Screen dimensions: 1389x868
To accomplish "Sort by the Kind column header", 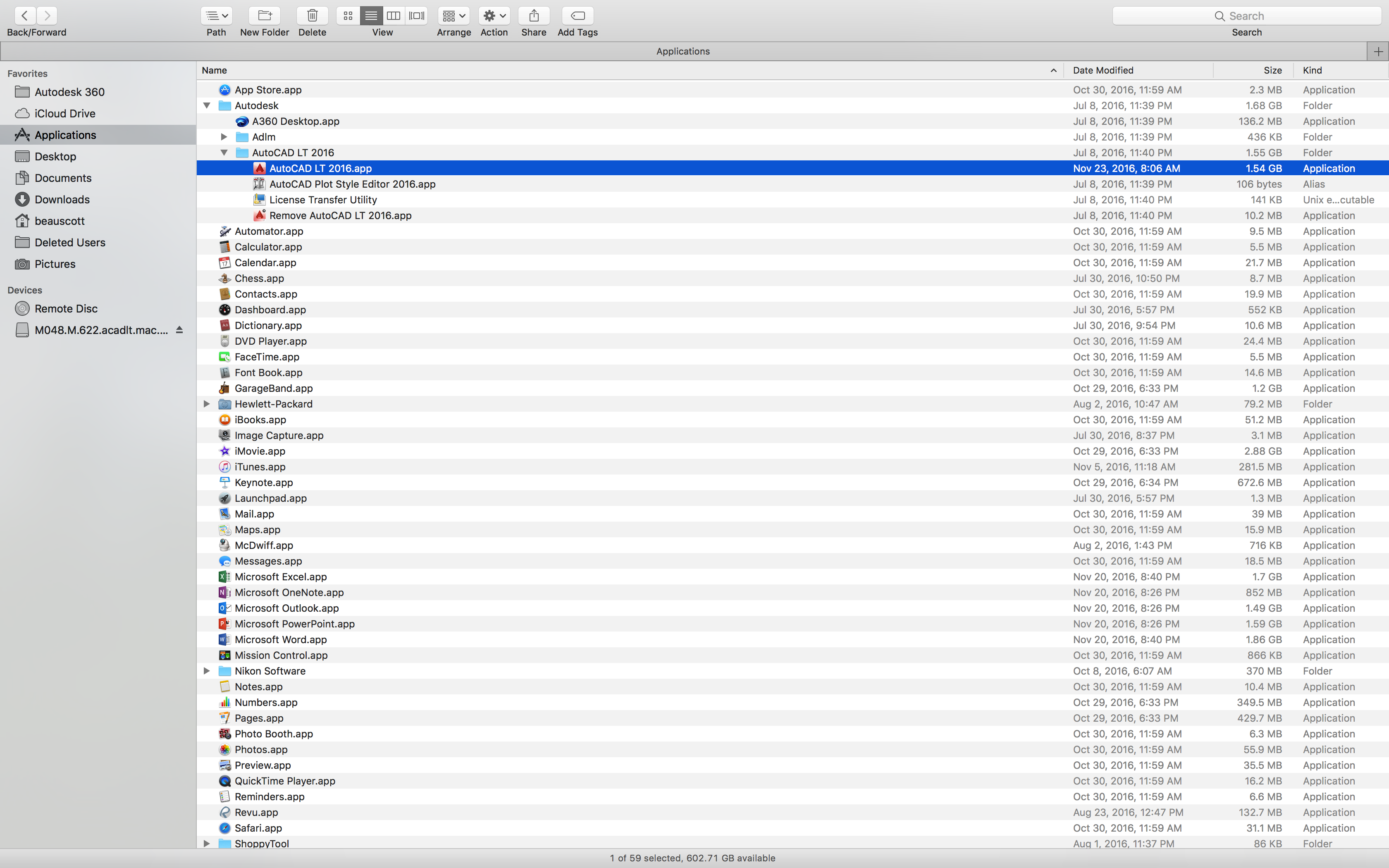I will point(1341,70).
